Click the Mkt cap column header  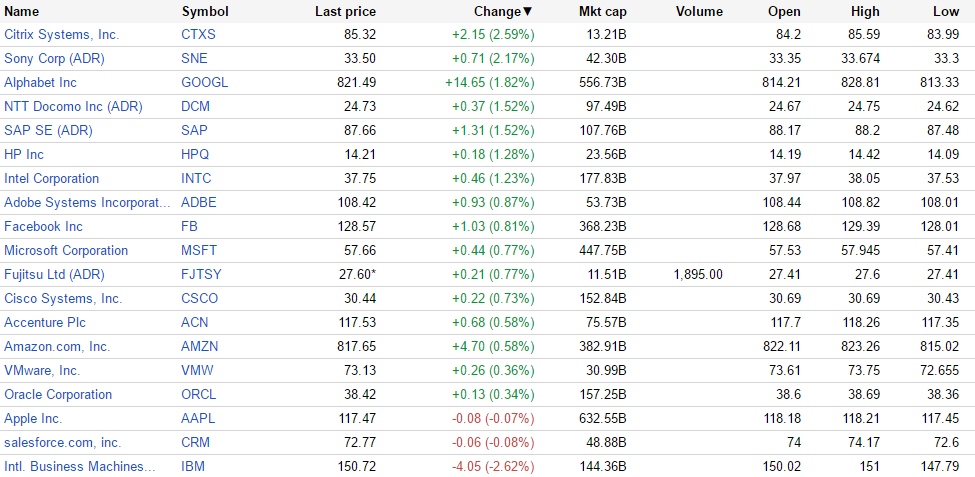(602, 11)
